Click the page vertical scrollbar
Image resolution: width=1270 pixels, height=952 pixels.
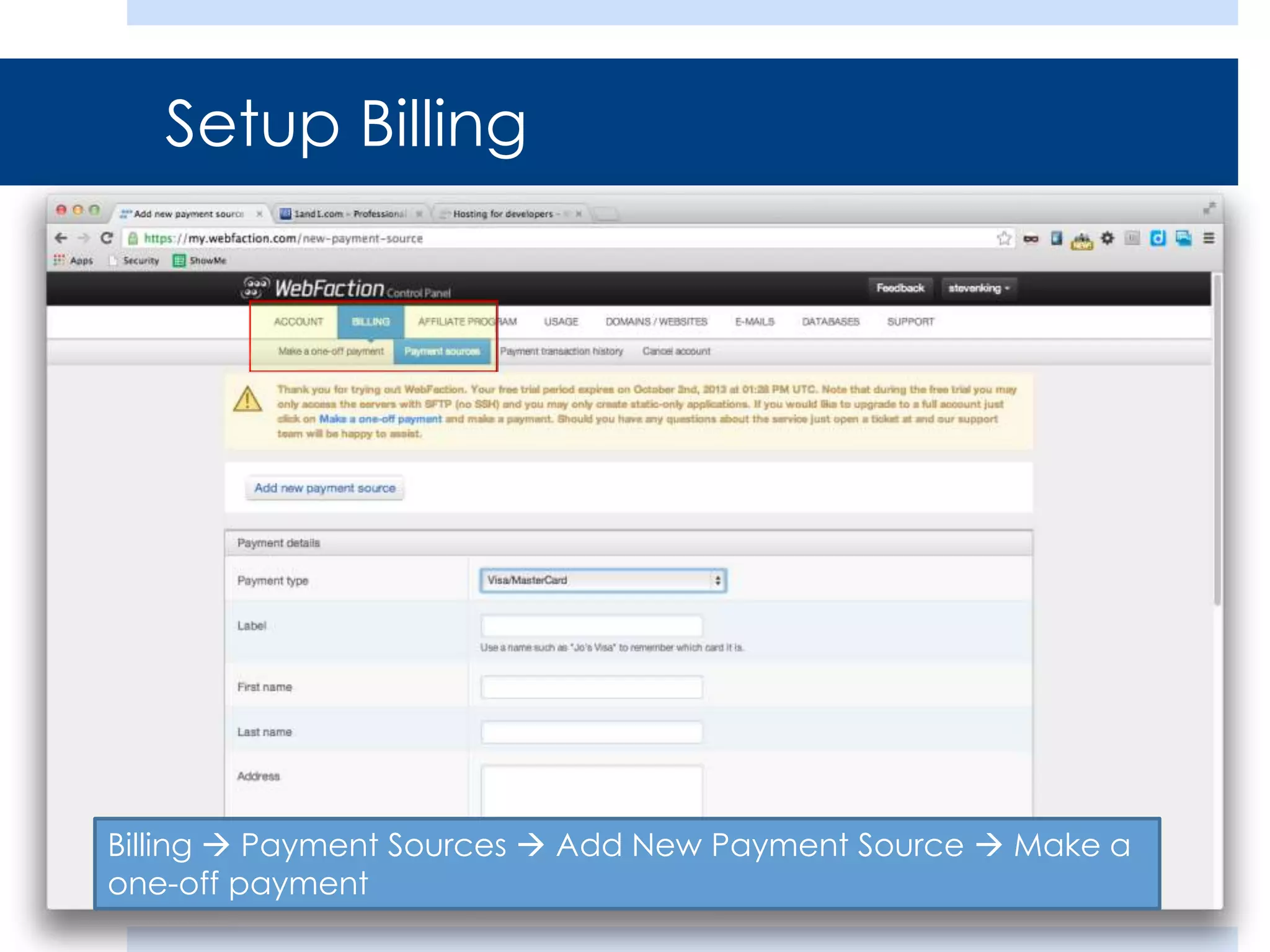click(1217, 440)
